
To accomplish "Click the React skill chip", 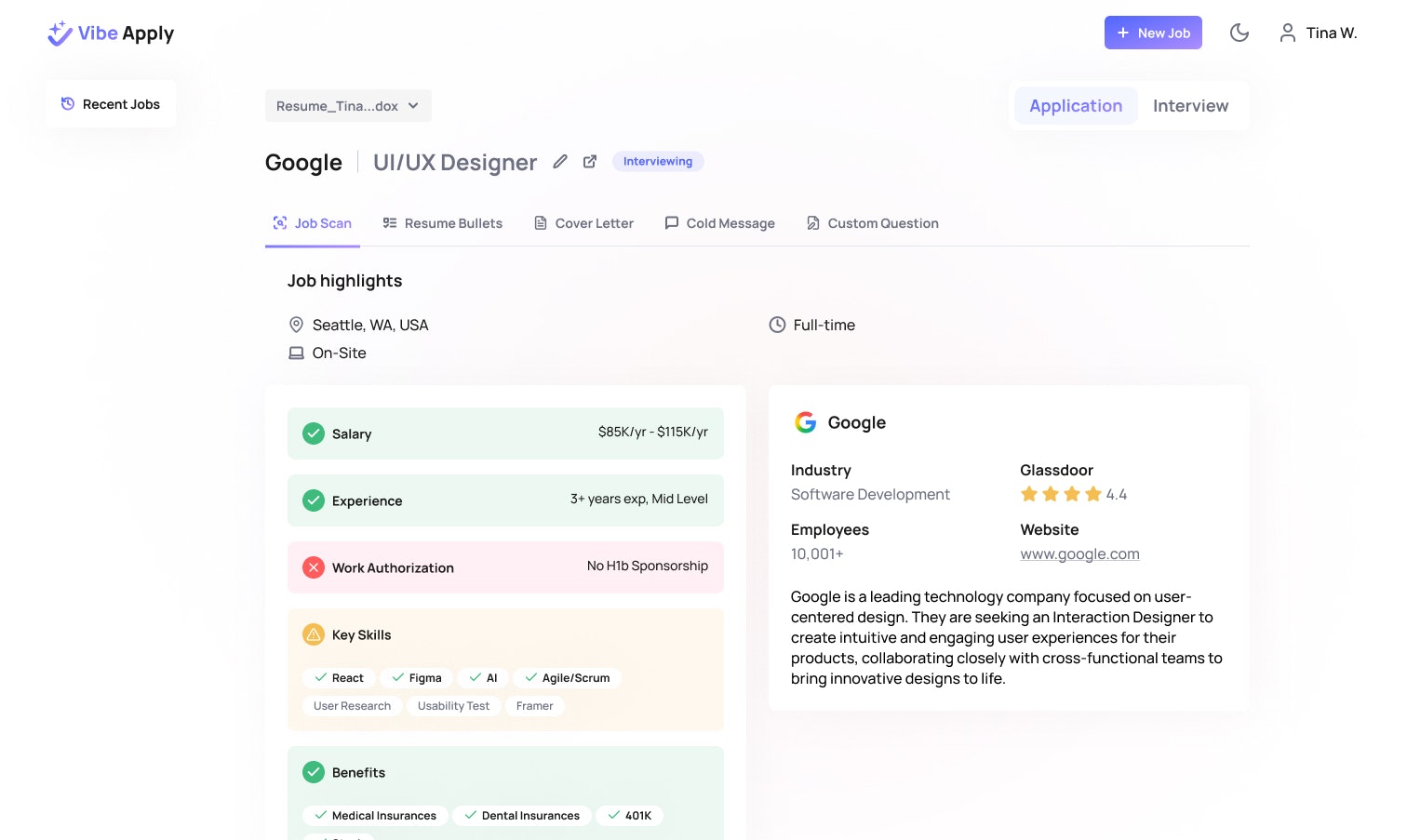I will [339, 678].
